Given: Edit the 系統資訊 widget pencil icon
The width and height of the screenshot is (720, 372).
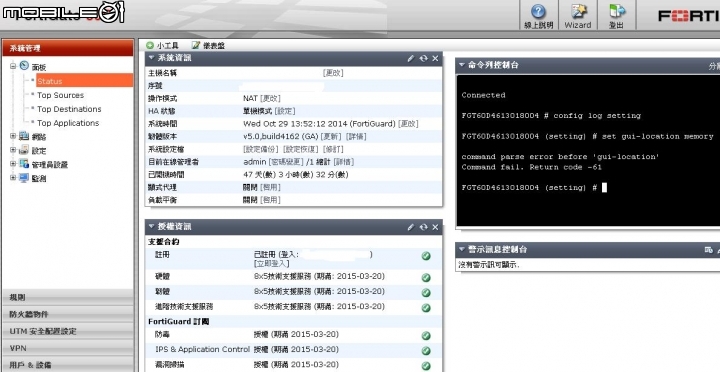Looking at the screenshot, I should pyautogui.click(x=411, y=58).
